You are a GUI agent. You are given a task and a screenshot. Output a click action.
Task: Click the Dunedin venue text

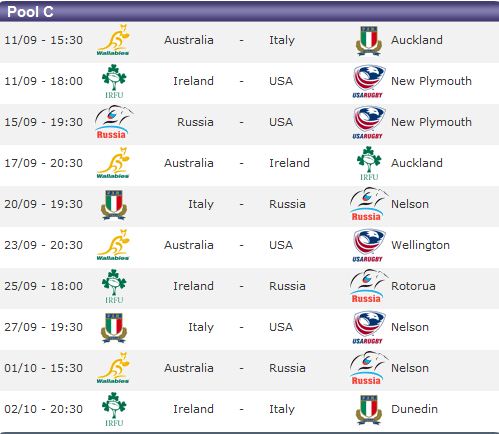[x=414, y=409]
